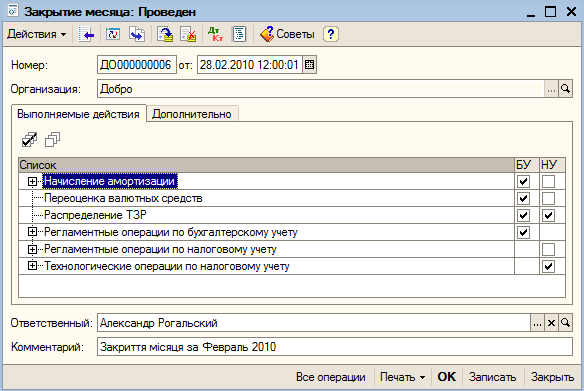Click Все операции button
Viewport: 584px width, 391px height.
tap(331, 377)
